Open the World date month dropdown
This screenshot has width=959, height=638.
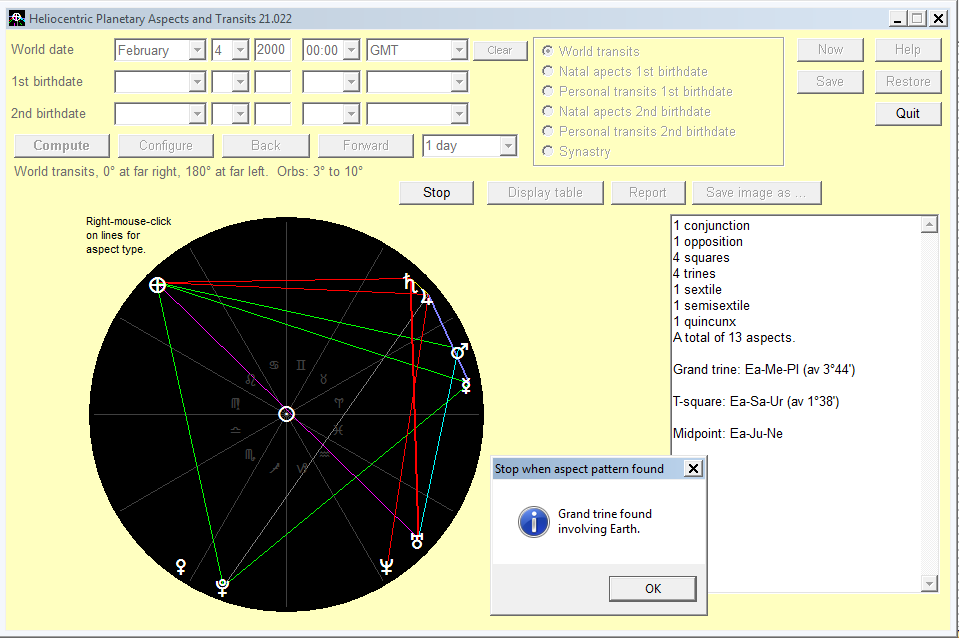pyautogui.click(x=197, y=50)
